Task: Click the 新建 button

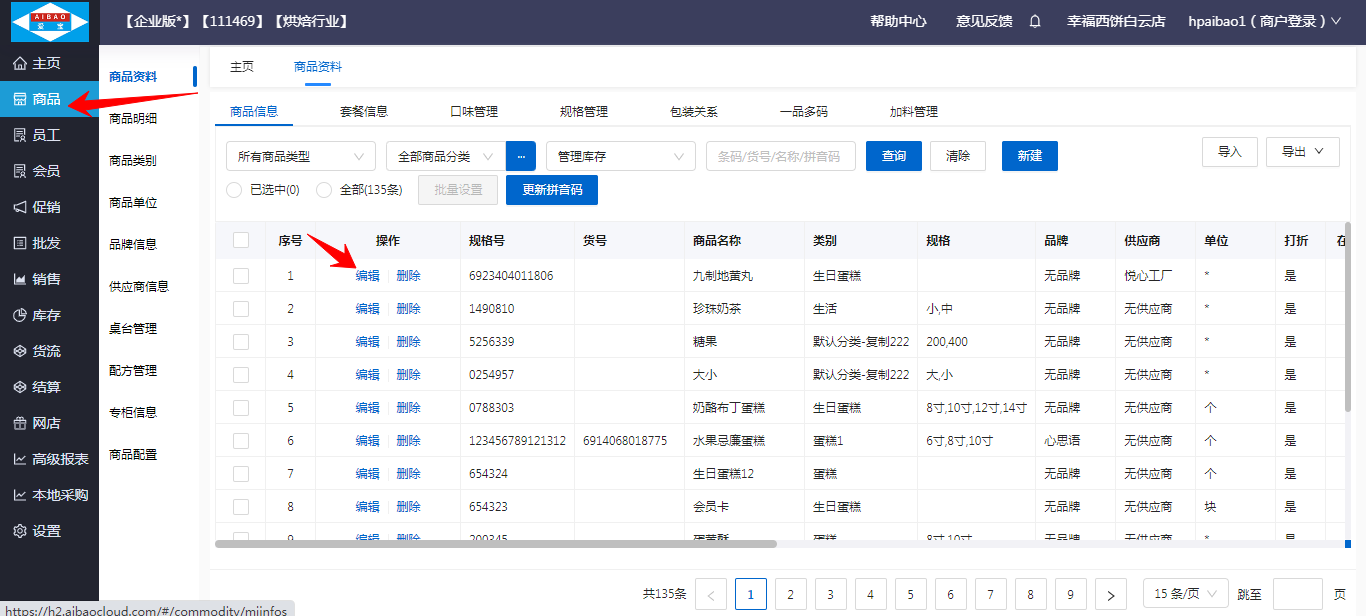Action: click(x=1029, y=156)
